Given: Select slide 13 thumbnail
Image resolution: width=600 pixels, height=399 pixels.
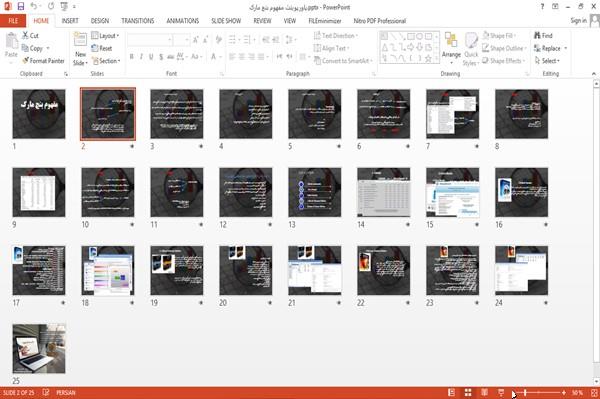Looking at the screenshot, I should coord(315,192).
